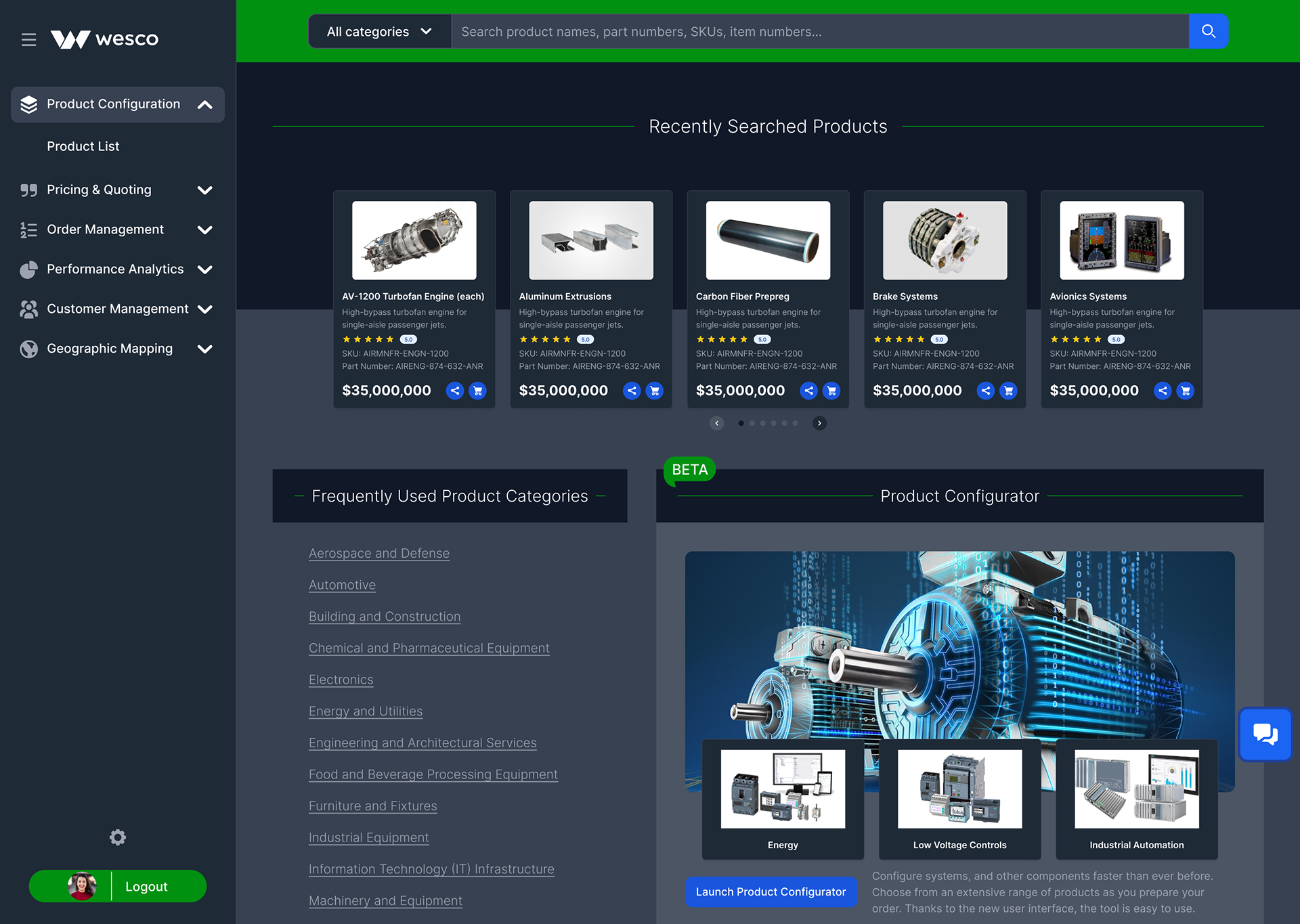Click the user avatar photo
Image resolution: width=1300 pixels, height=924 pixels.
(x=82, y=886)
